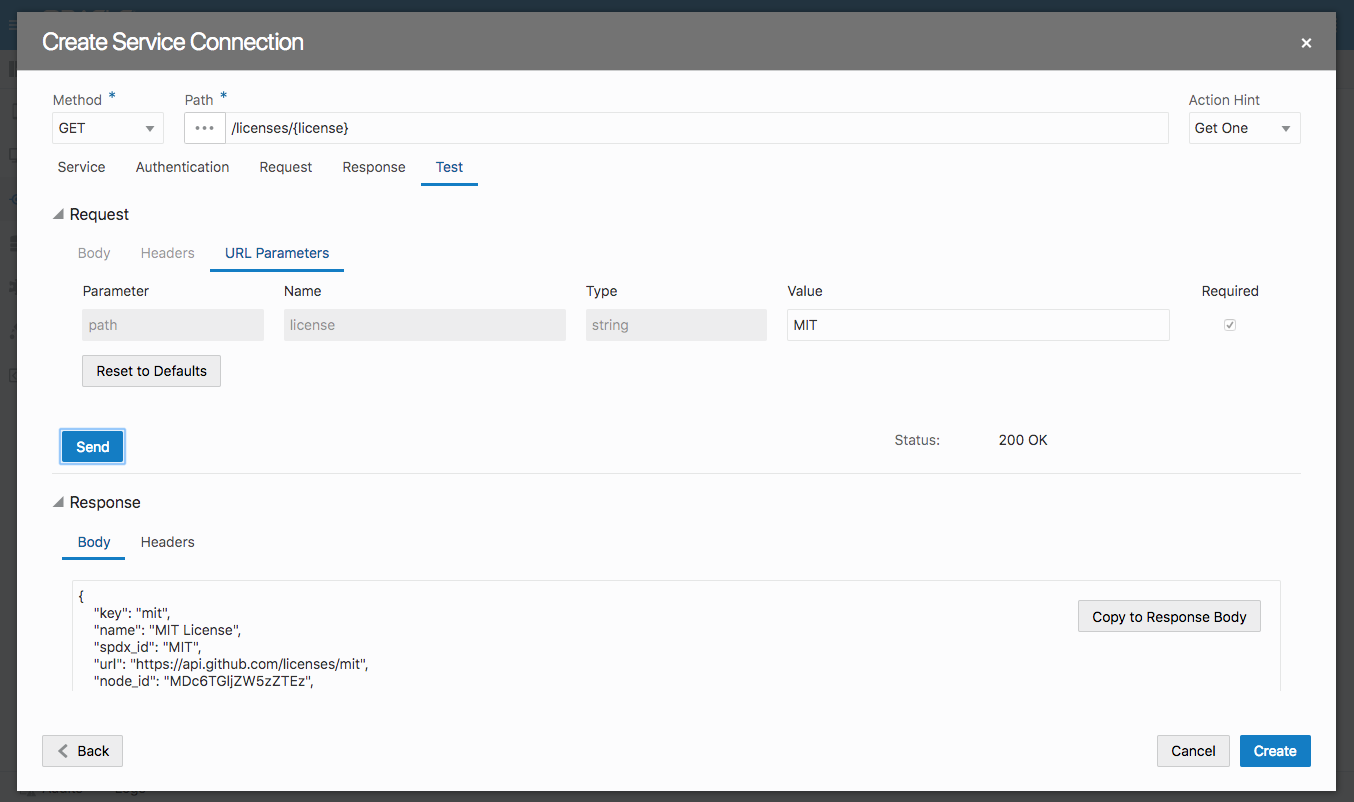
Task: Open the Action Hint dropdown showing Get One
Action: 1243,127
